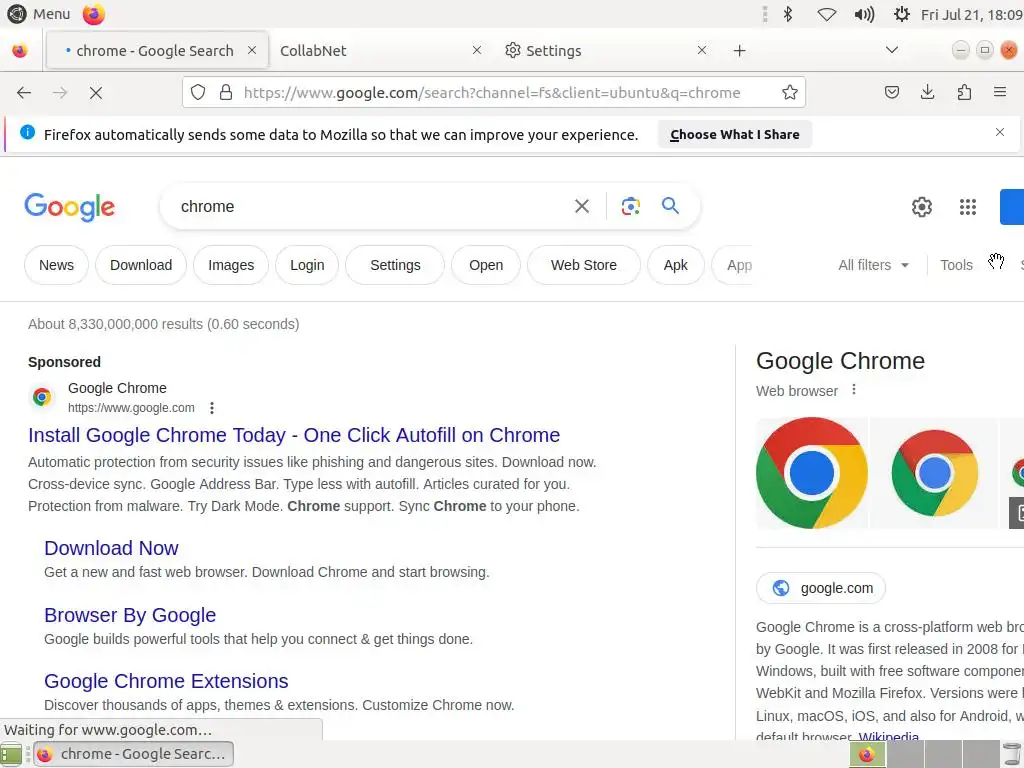Image resolution: width=1024 pixels, height=768 pixels.
Task: Open the Browser By Google sitelink
Action: click(130, 615)
